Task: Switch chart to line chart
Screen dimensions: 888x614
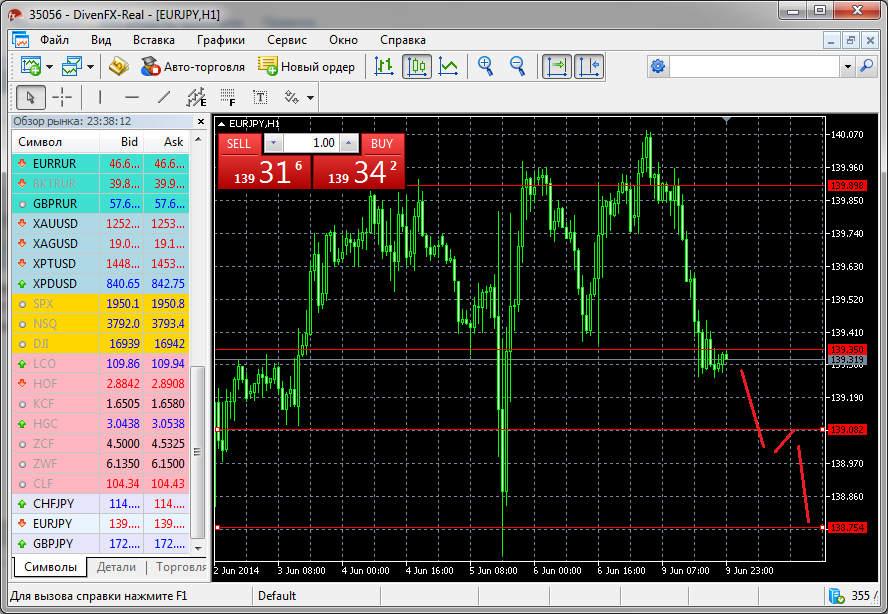Action: pos(449,67)
